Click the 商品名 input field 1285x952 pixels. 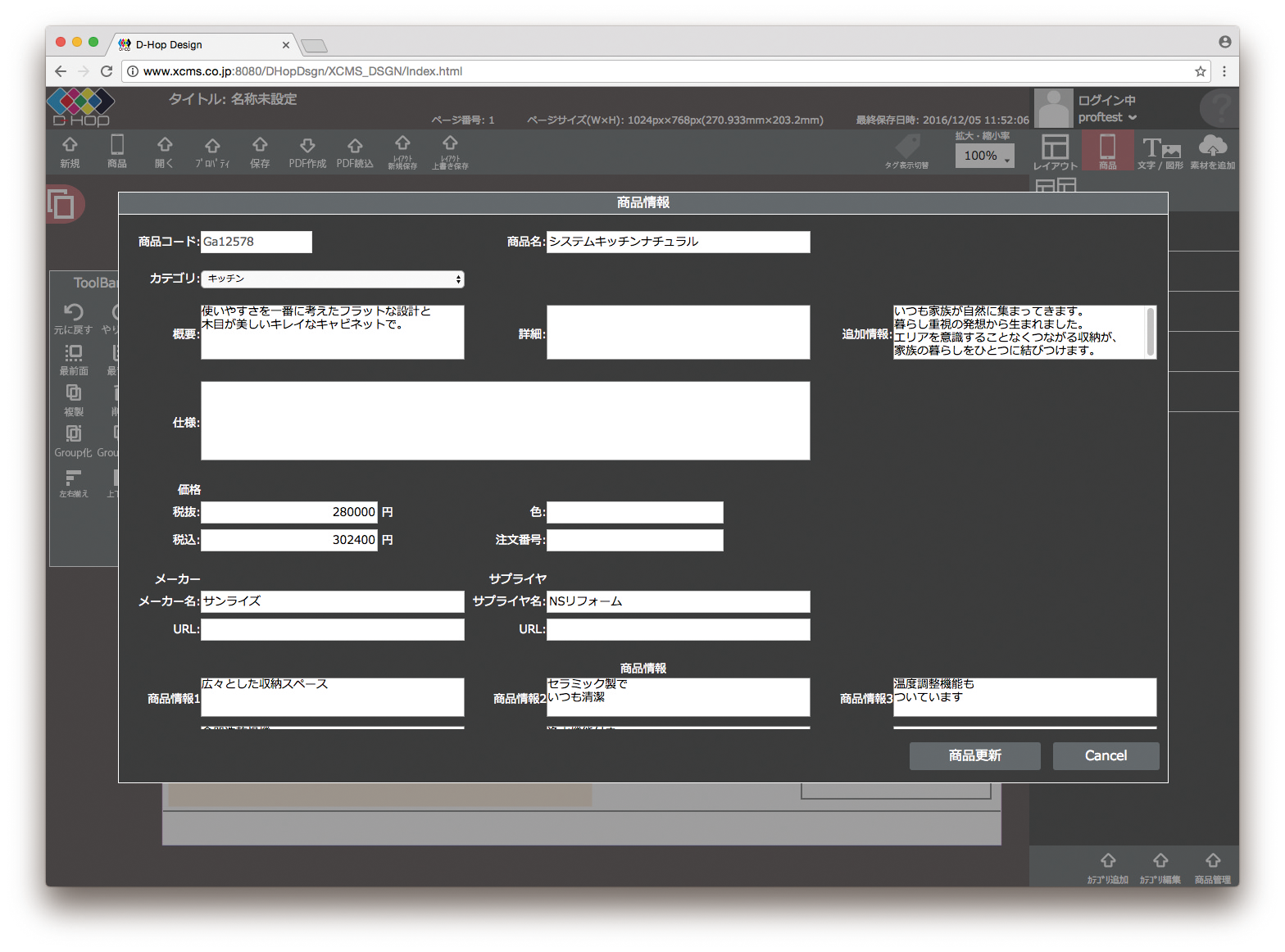click(x=679, y=242)
